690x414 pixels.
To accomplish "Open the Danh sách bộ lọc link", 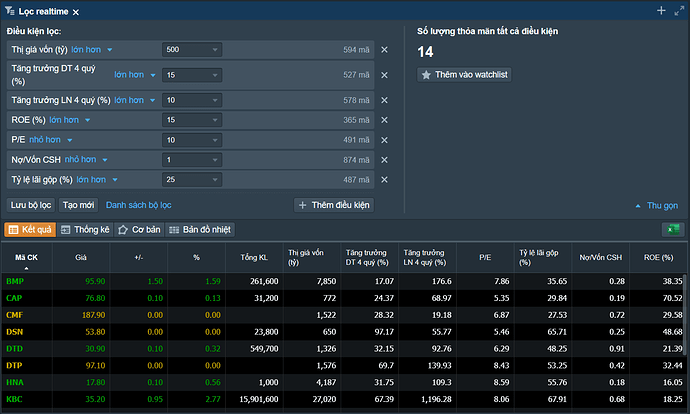I will [x=138, y=204].
